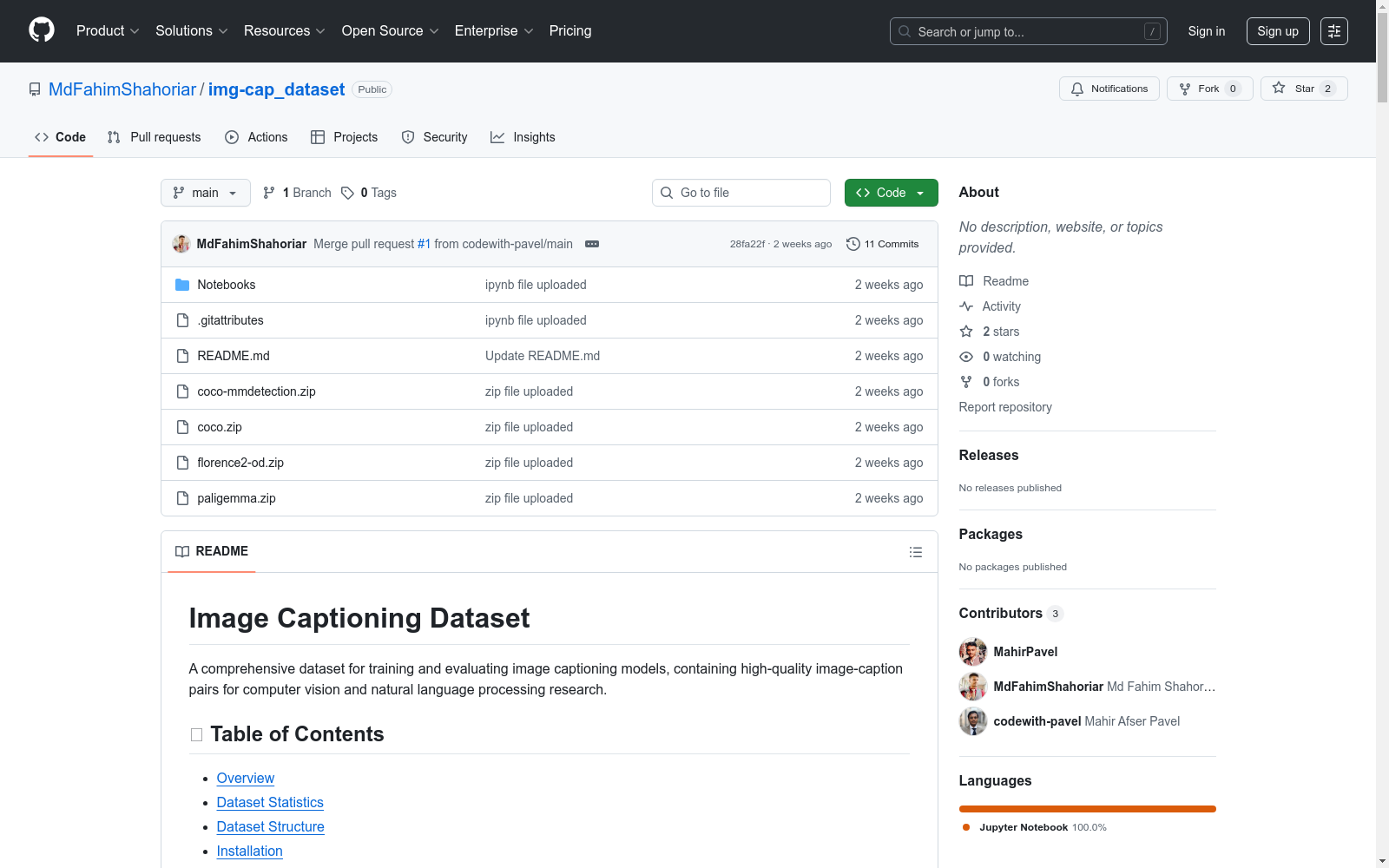
Task: Expand the green Code dropdown button
Action: tap(891, 193)
